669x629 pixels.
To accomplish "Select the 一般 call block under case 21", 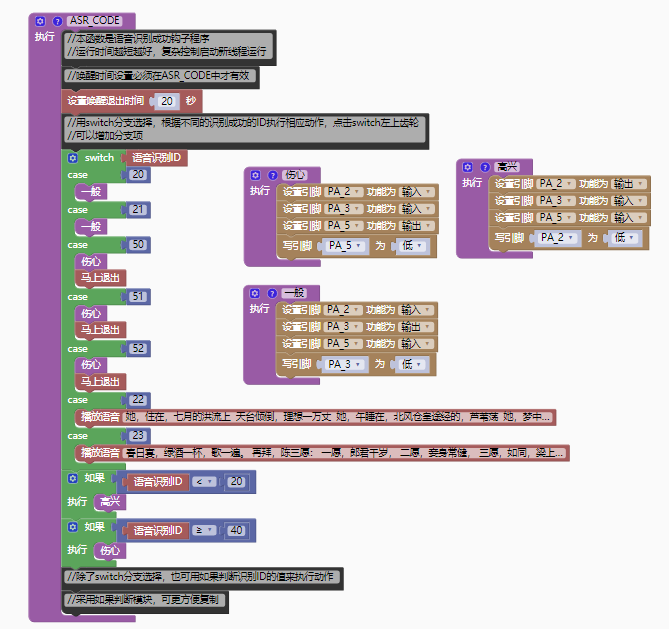I will (91, 227).
